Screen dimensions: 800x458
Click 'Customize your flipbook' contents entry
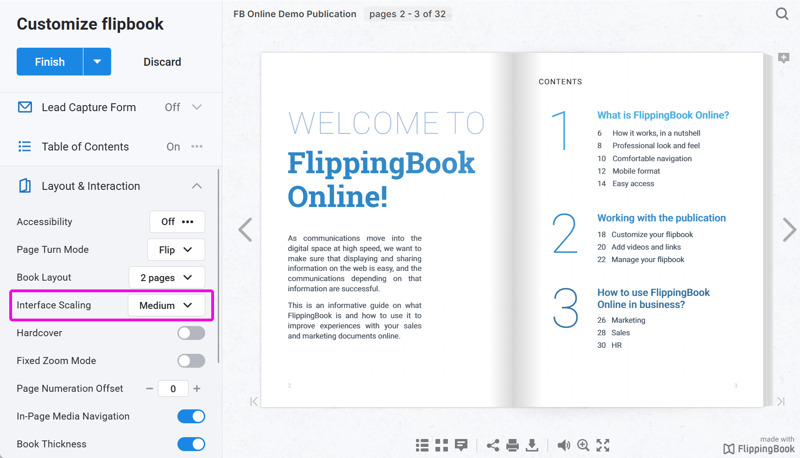(652, 235)
